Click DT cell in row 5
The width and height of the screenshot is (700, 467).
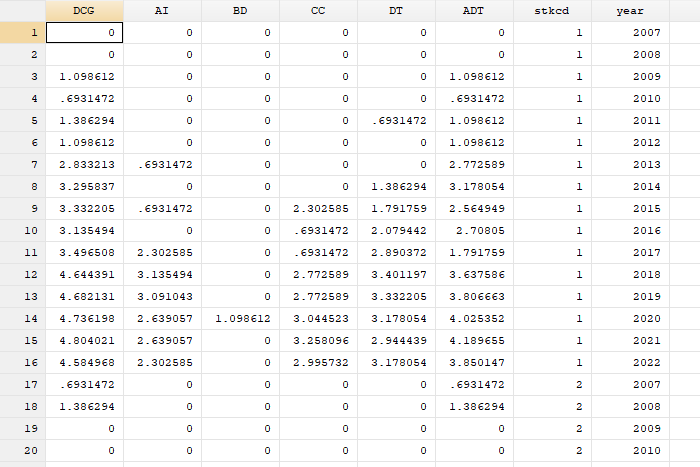pos(396,119)
